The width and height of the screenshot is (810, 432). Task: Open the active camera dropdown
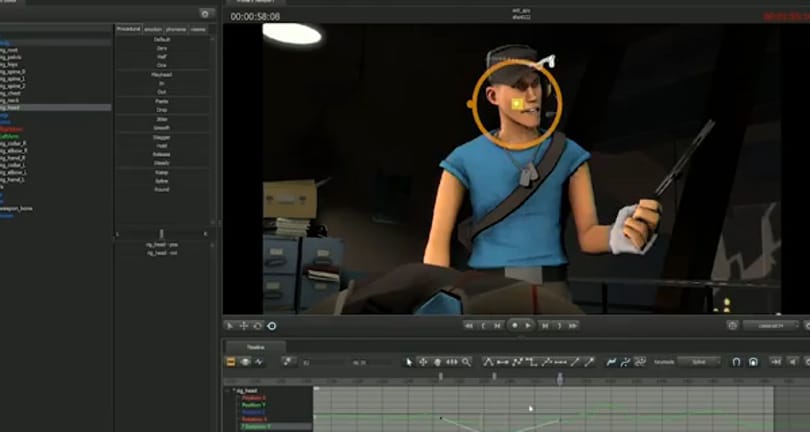(x=771, y=326)
